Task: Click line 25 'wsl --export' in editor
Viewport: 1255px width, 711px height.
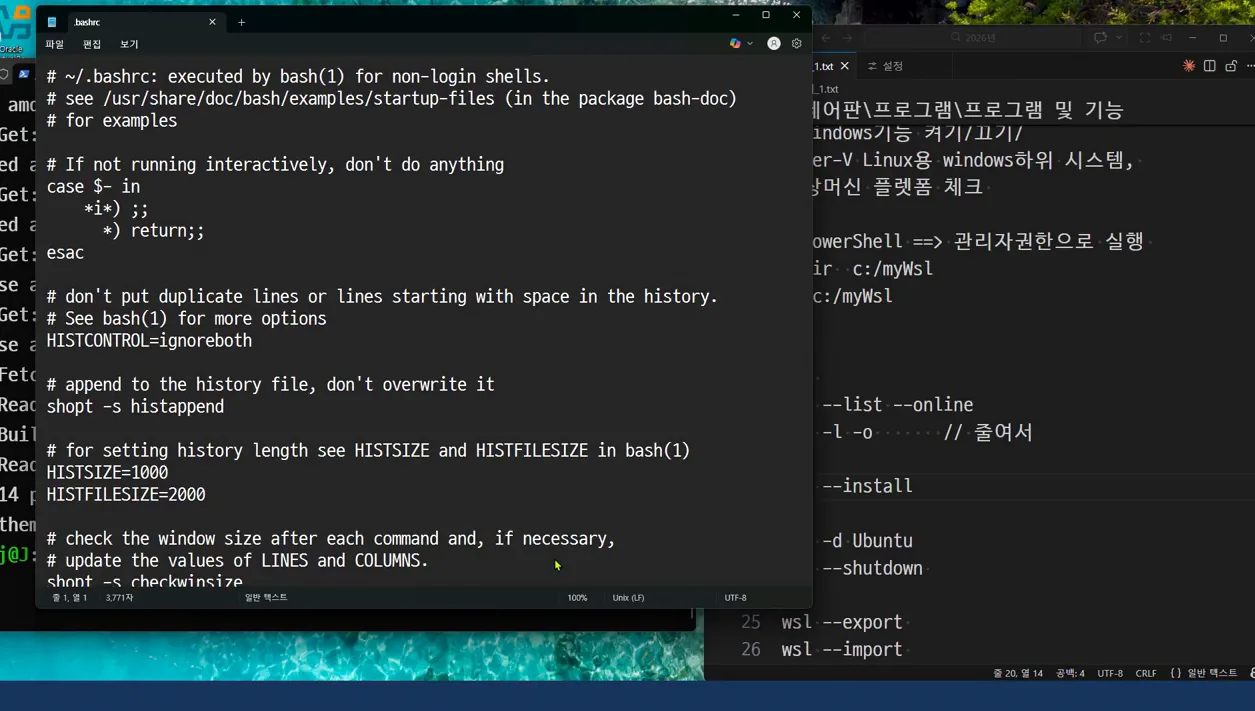Action: pos(842,622)
